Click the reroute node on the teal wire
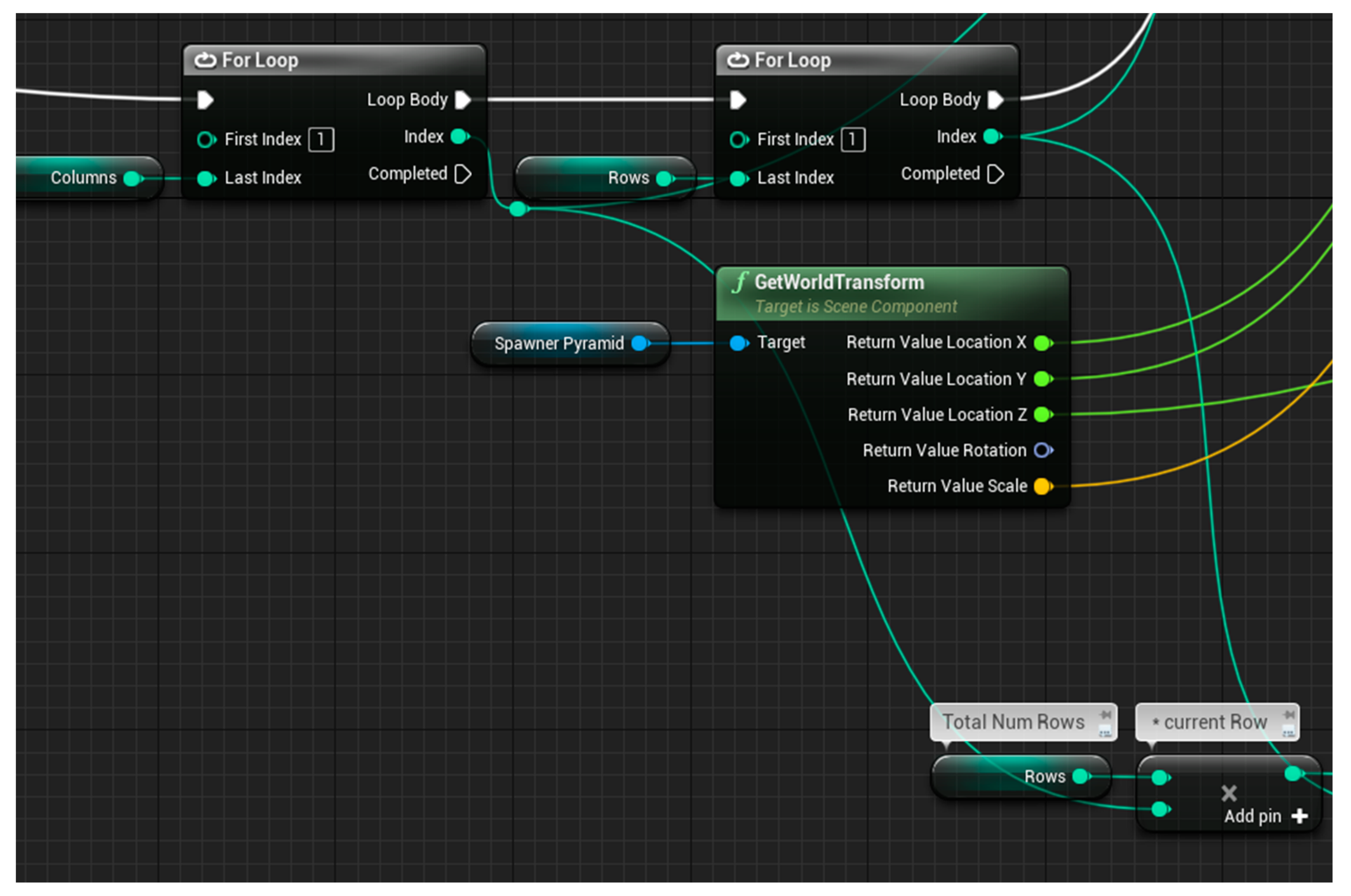 (x=519, y=209)
